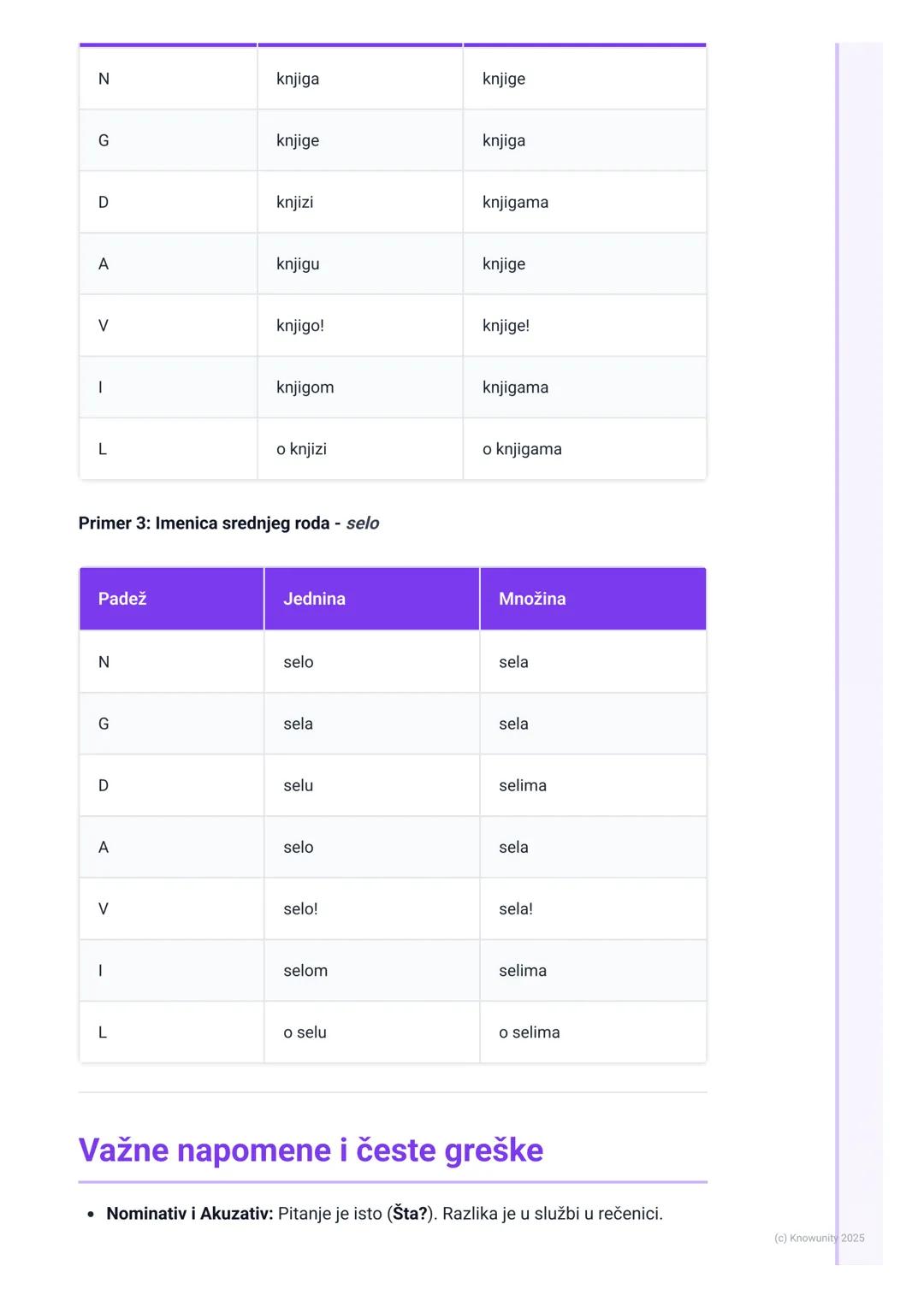Click the "Padež" column header
Viewport: 924px width, 1307px height.
(x=122, y=599)
